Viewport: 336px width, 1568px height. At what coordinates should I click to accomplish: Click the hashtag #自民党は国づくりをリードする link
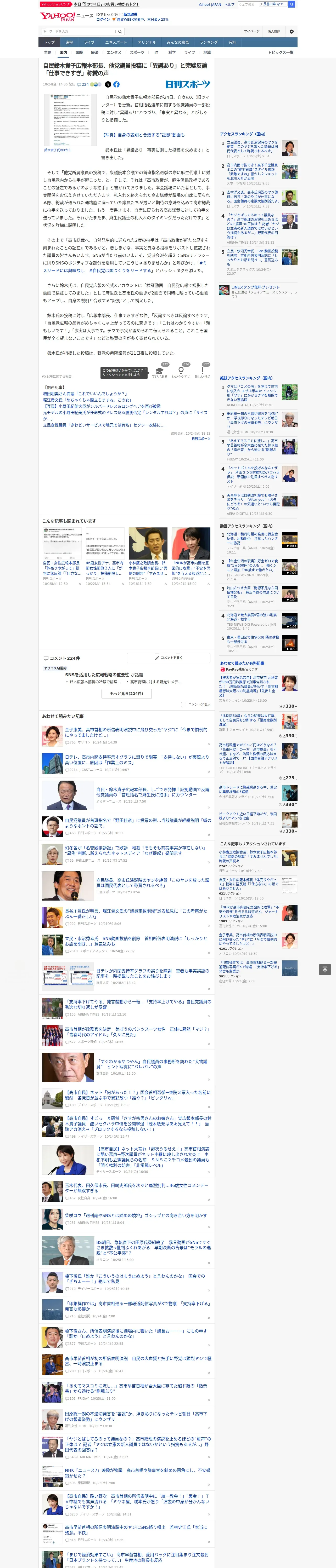[x=121, y=270]
